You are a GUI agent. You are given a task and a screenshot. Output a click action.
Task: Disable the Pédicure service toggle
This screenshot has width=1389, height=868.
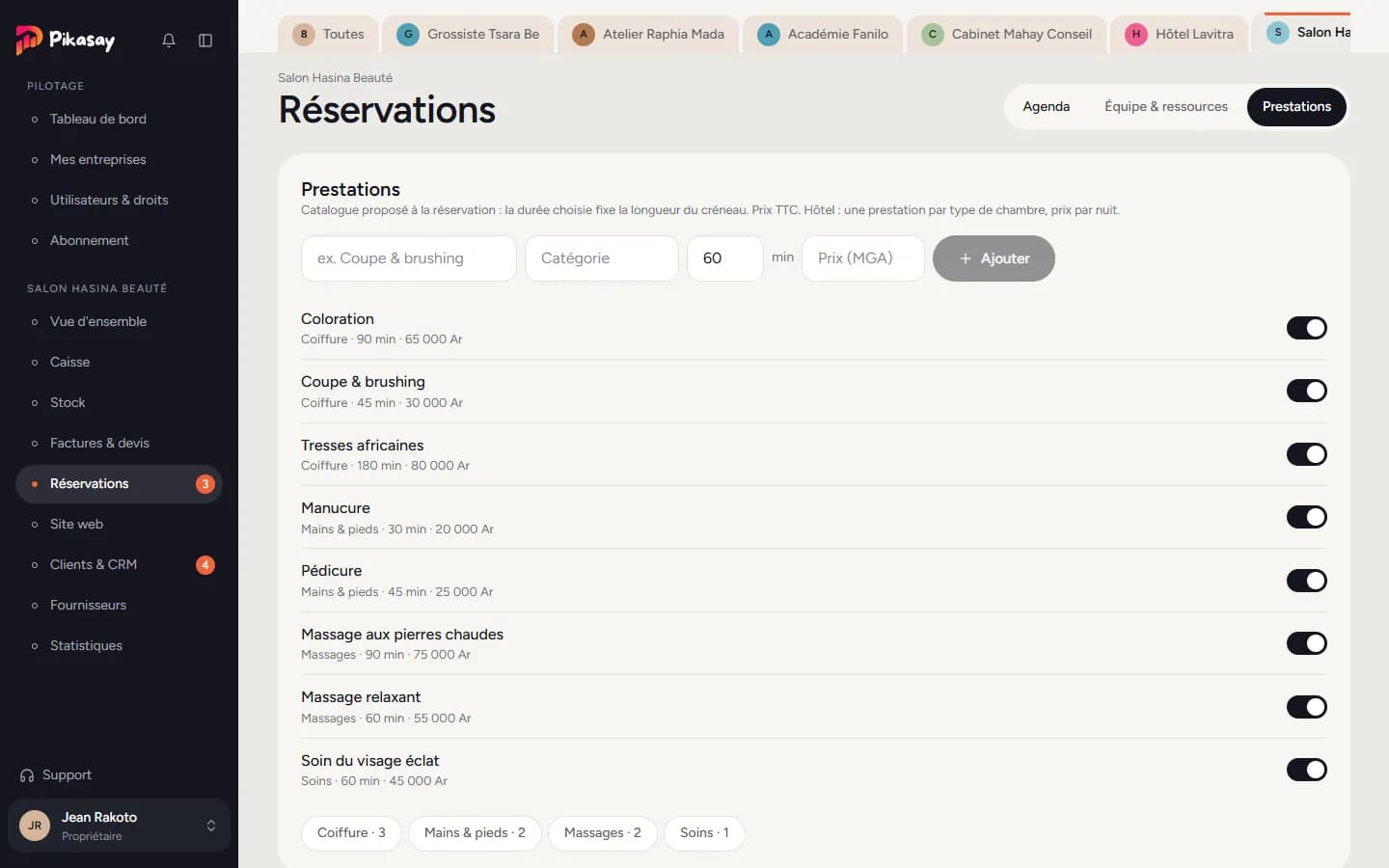pos(1307,581)
